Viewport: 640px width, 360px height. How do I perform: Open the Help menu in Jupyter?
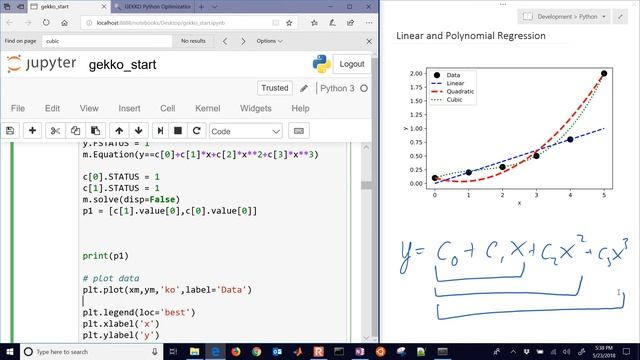(x=300, y=108)
